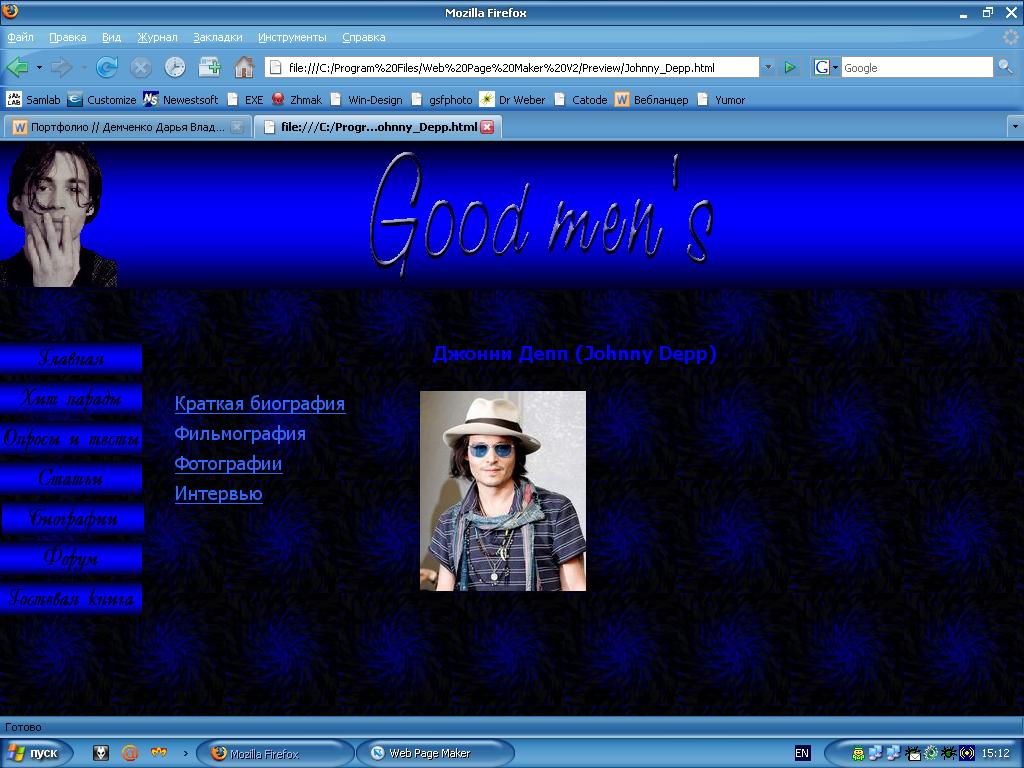Reload the page with the refresh icon
The width and height of the screenshot is (1024, 768).
pyautogui.click(x=107, y=67)
